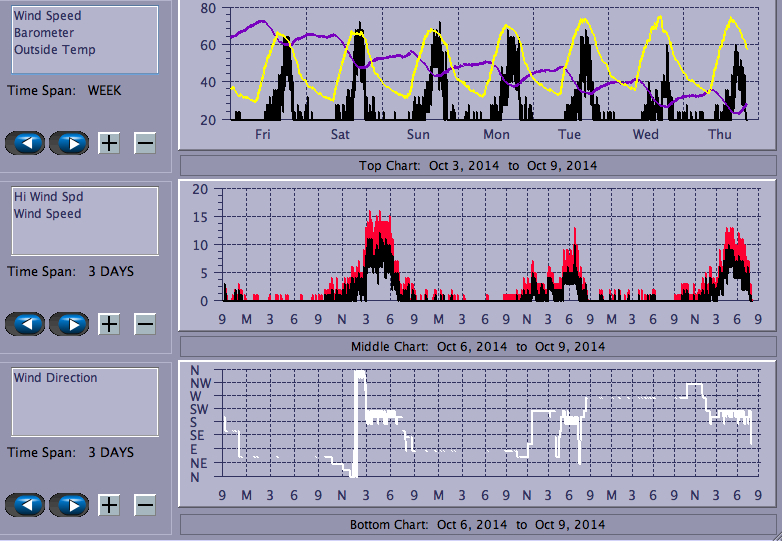Screen dimensions: 782x541
Task: Select Outside Temp in the top chart list
Action: pyautogui.click(x=54, y=50)
